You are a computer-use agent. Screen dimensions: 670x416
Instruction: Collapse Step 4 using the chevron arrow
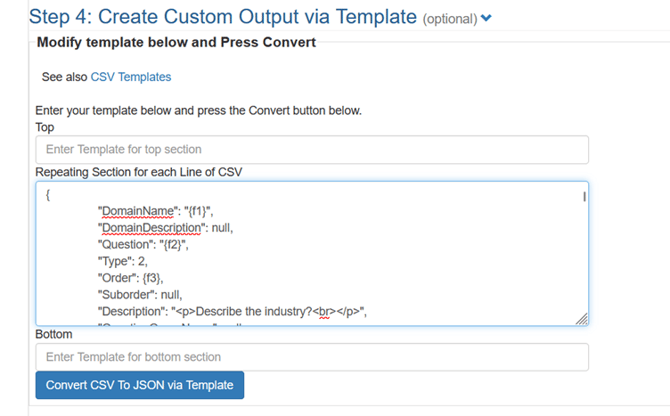(487, 18)
